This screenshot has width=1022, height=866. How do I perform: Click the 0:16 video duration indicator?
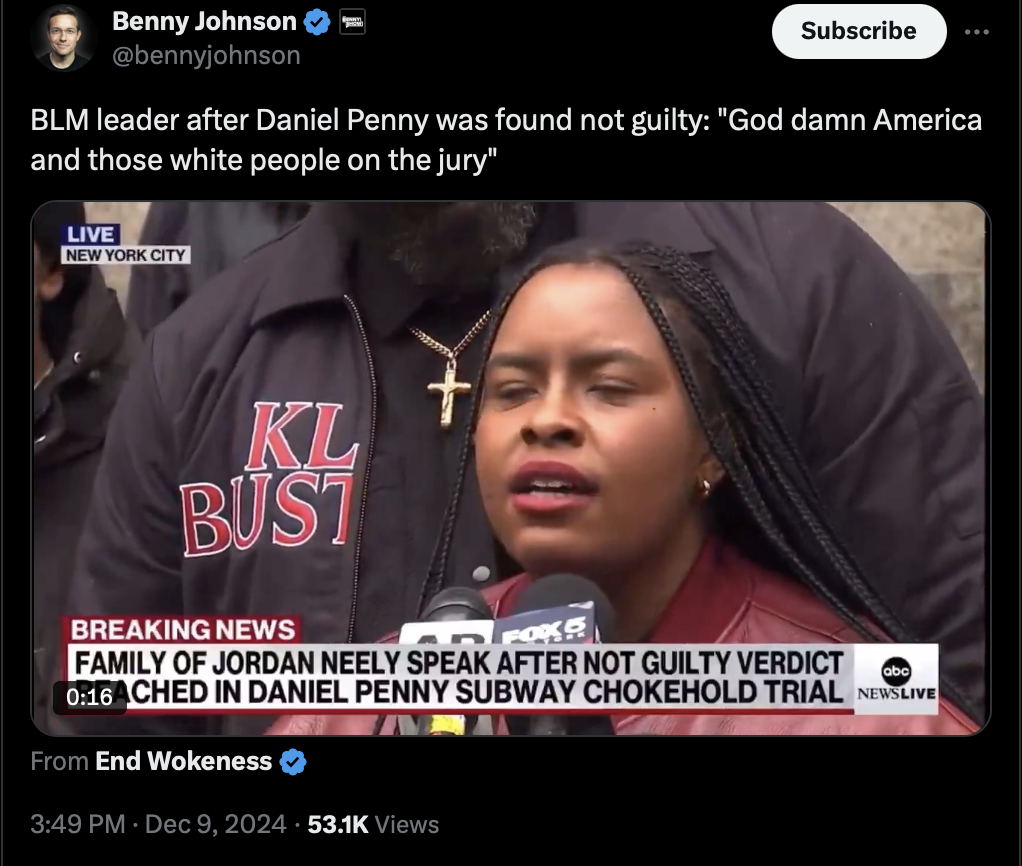coord(89,697)
